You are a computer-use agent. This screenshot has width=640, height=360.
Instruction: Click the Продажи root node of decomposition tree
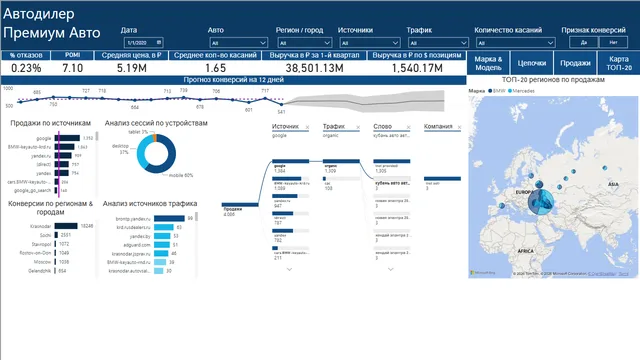pyautogui.click(x=240, y=205)
